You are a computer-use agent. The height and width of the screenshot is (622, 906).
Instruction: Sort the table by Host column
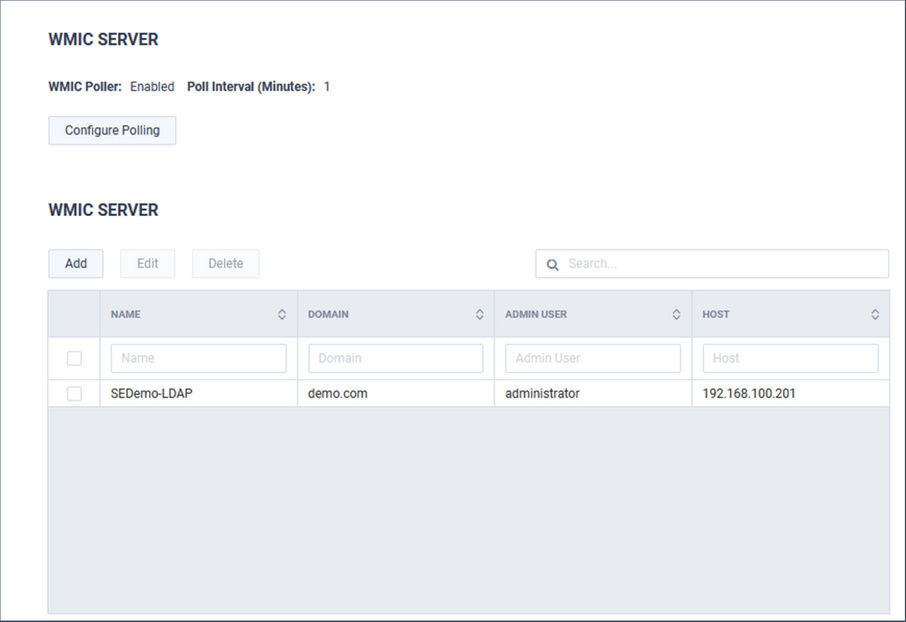[x=875, y=314]
